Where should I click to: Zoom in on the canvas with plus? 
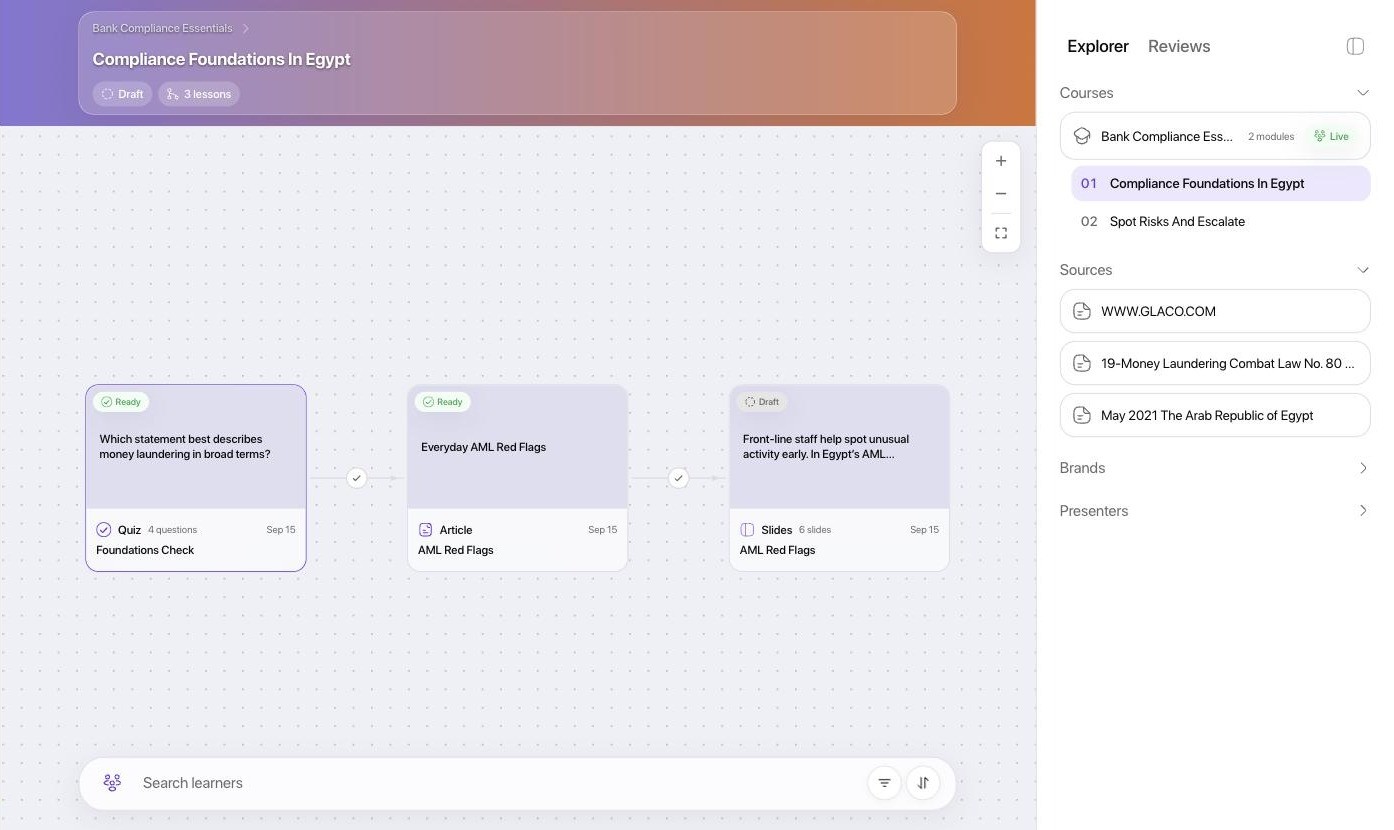click(x=1001, y=161)
